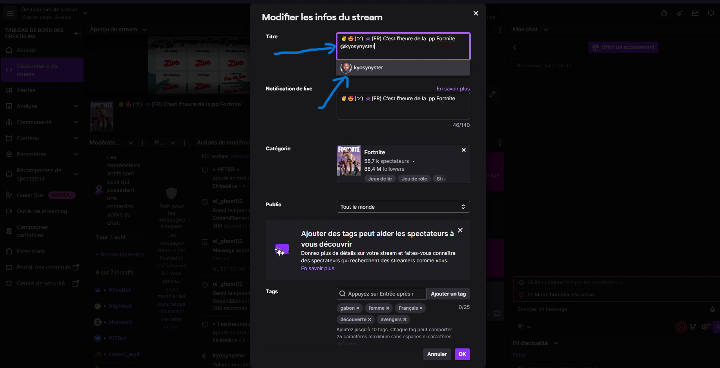Click the Ajouter un tag button
Viewport: 720px width, 368px height.
[x=448, y=294]
